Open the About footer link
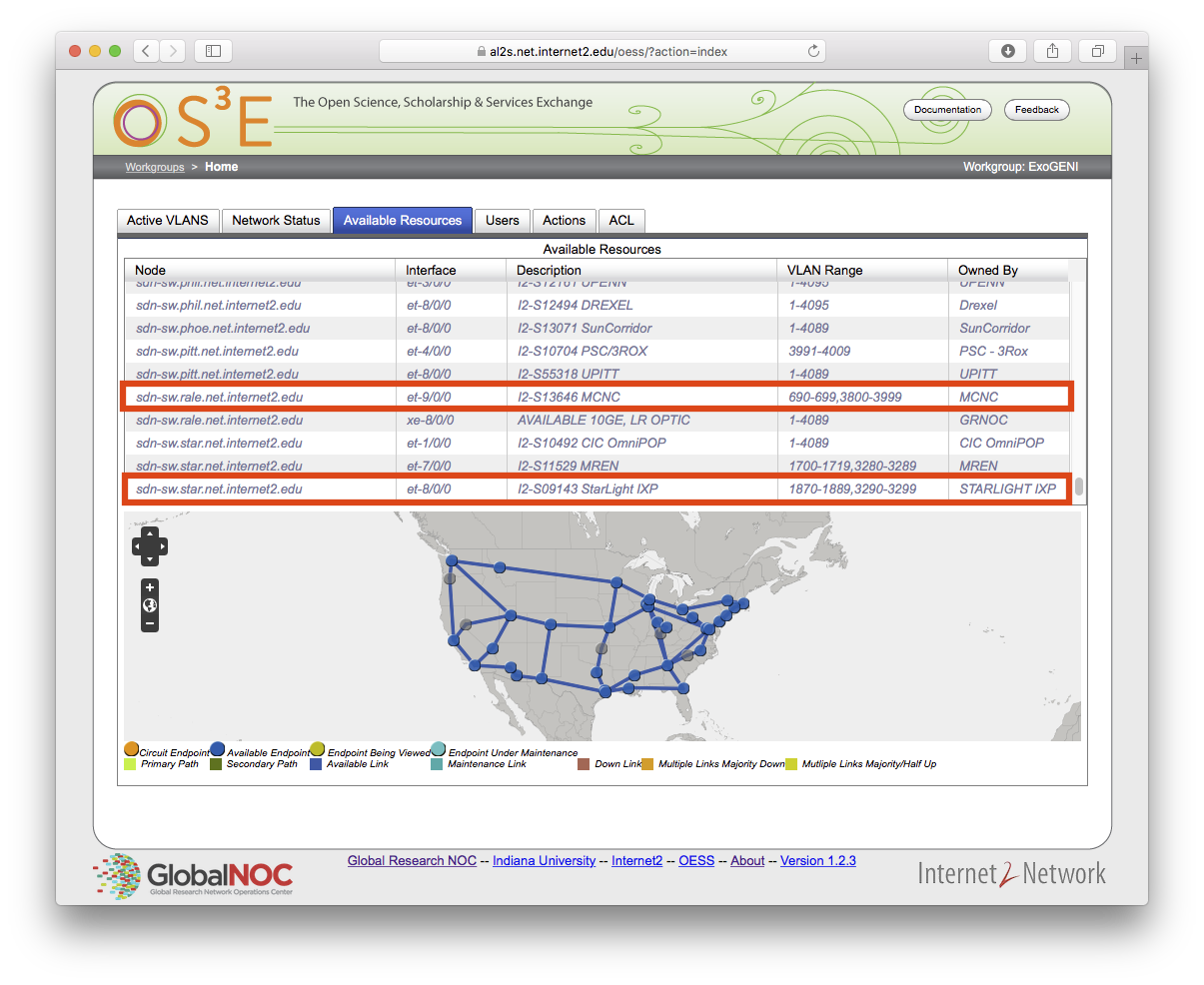 [747, 861]
